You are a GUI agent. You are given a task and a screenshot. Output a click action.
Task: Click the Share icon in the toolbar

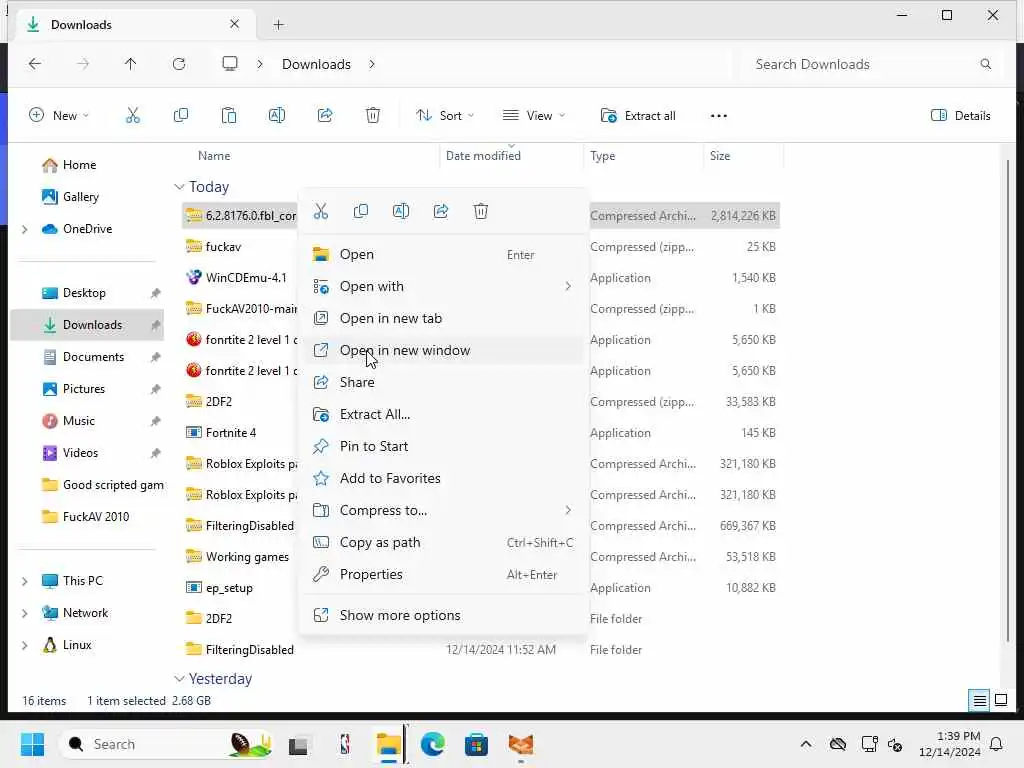pyautogui.click(x=325, y=116)
